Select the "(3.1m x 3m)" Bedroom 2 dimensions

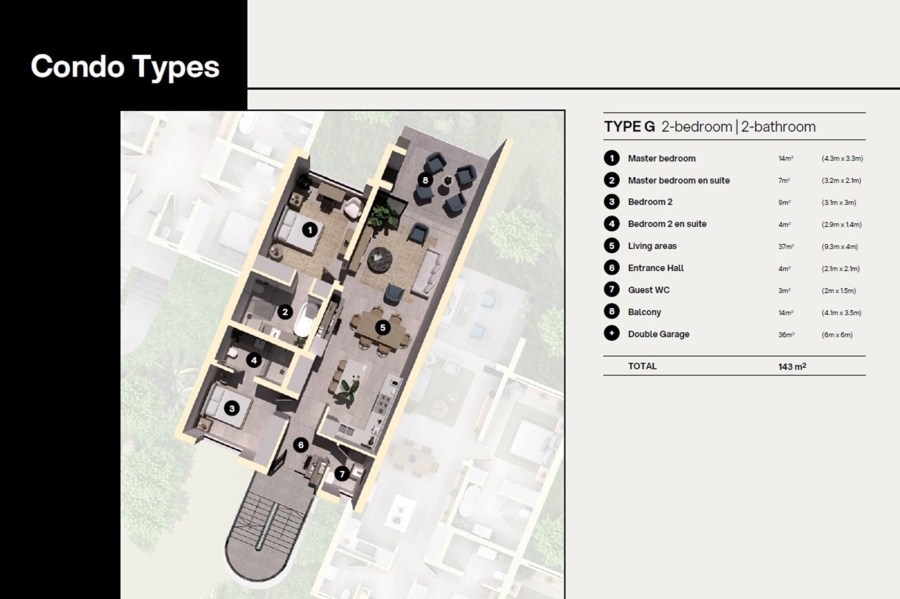[839, 203]
